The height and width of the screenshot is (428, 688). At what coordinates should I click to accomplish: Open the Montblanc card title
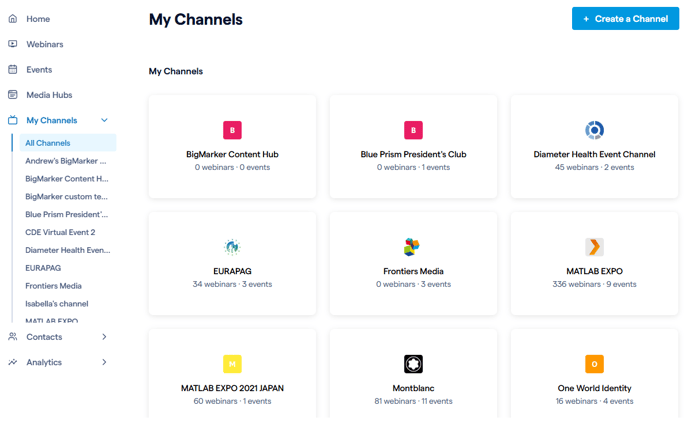413,388
